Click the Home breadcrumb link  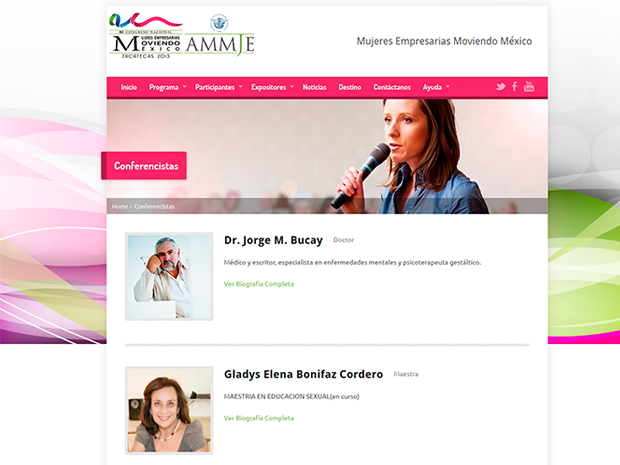[120, 206]
